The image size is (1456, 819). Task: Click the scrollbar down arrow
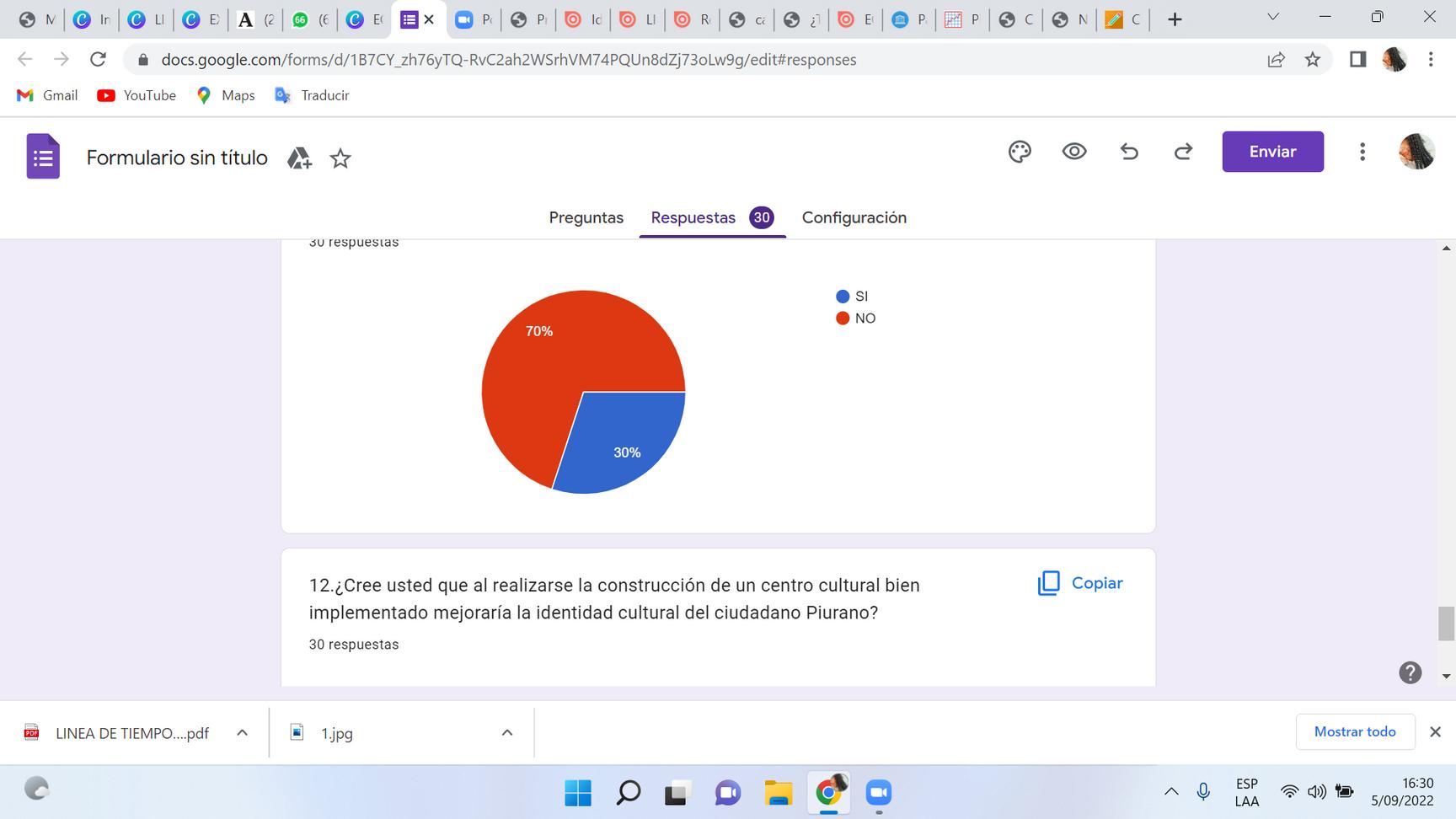click(1447, 676)
